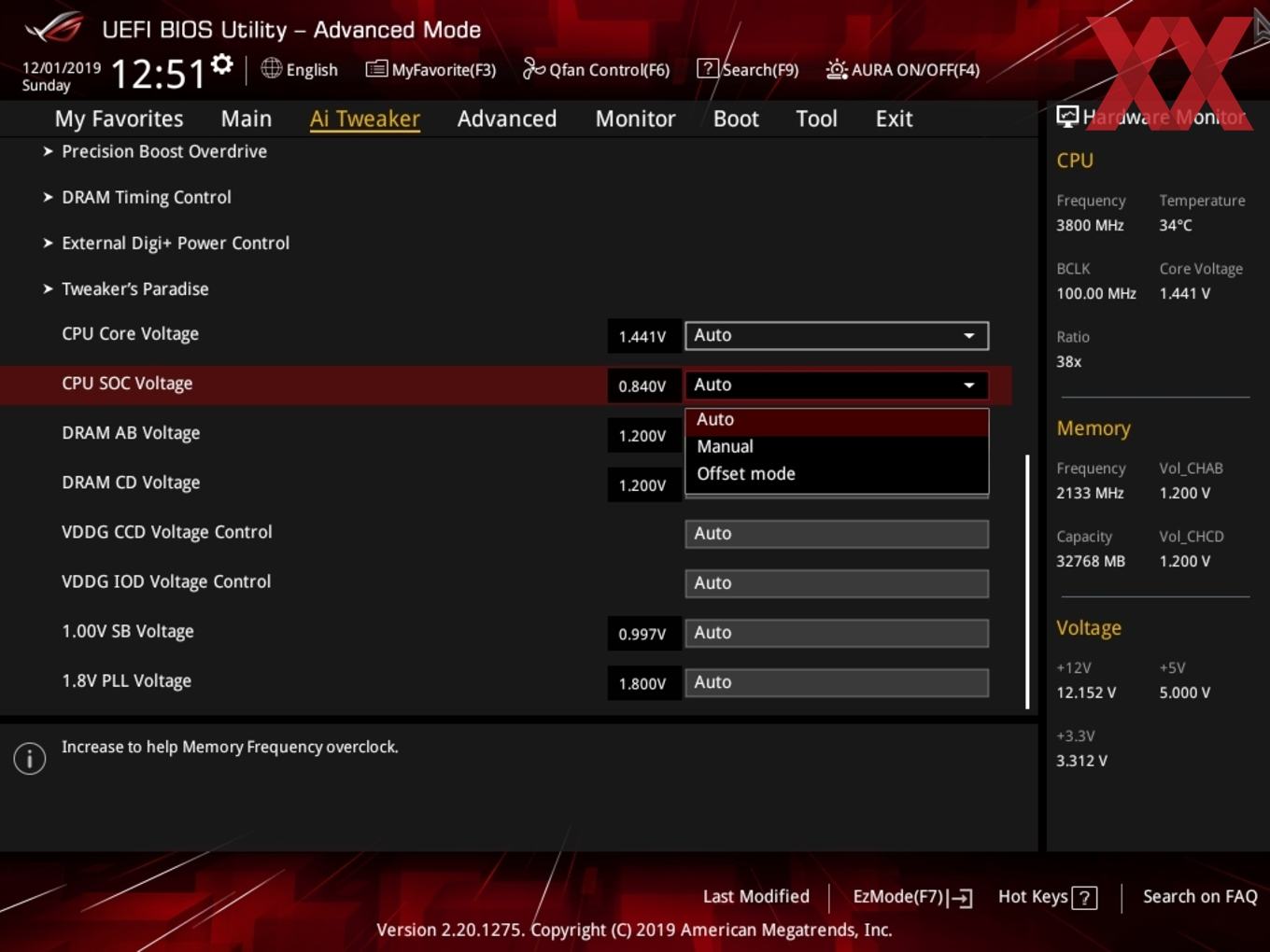Click the 1.800V PLL voltage readout

click(x=643, y=684)
